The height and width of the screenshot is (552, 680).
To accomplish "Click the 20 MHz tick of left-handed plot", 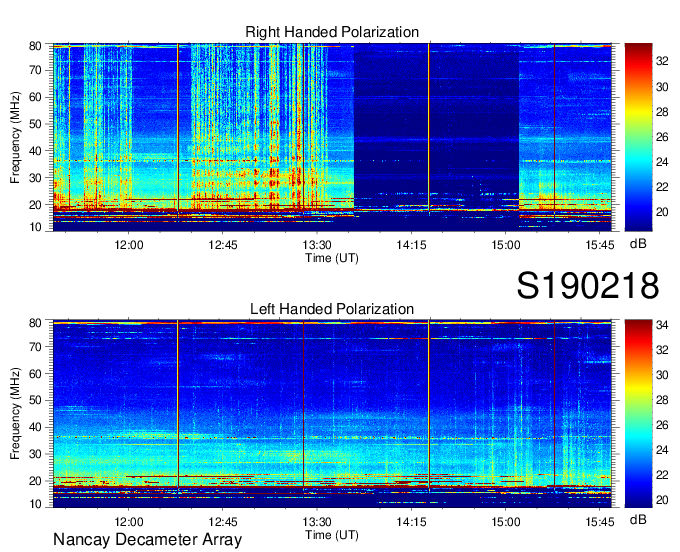I will click(35, 481).
